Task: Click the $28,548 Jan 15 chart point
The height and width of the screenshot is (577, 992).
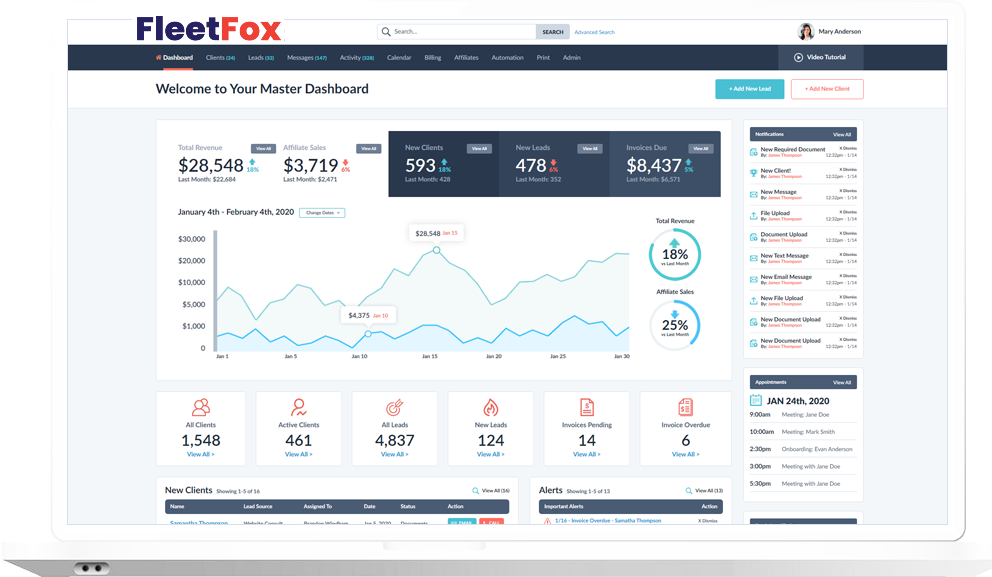Action: (x=437, y=251)
